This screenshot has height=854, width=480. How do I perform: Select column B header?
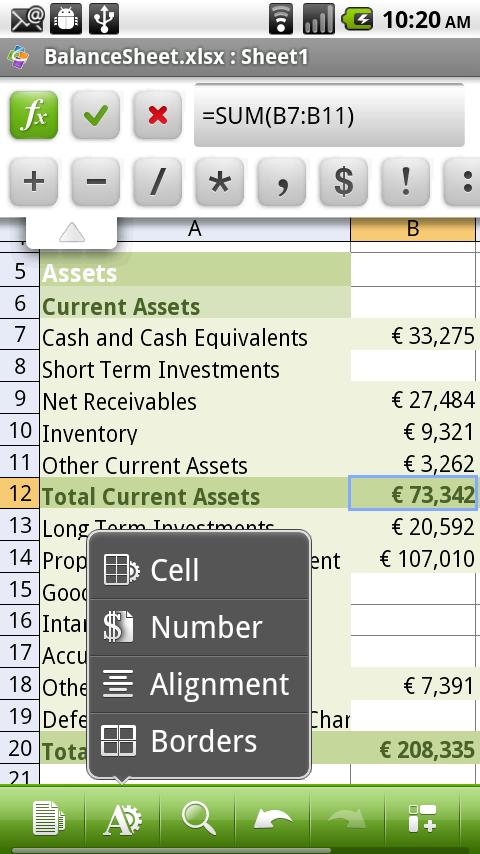[x=413, y=229]
